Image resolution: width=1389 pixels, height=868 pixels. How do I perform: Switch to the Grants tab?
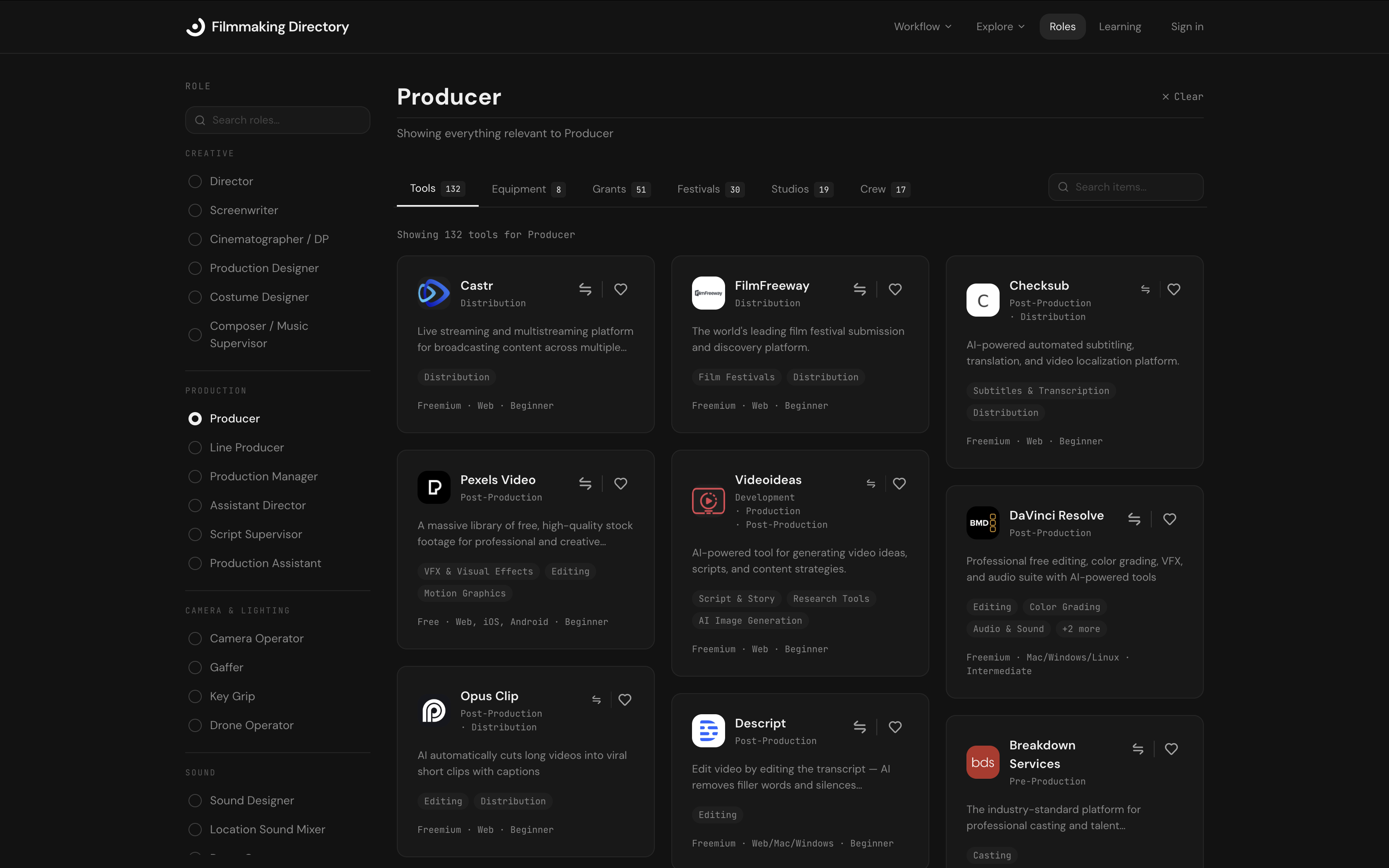[620, 189]
